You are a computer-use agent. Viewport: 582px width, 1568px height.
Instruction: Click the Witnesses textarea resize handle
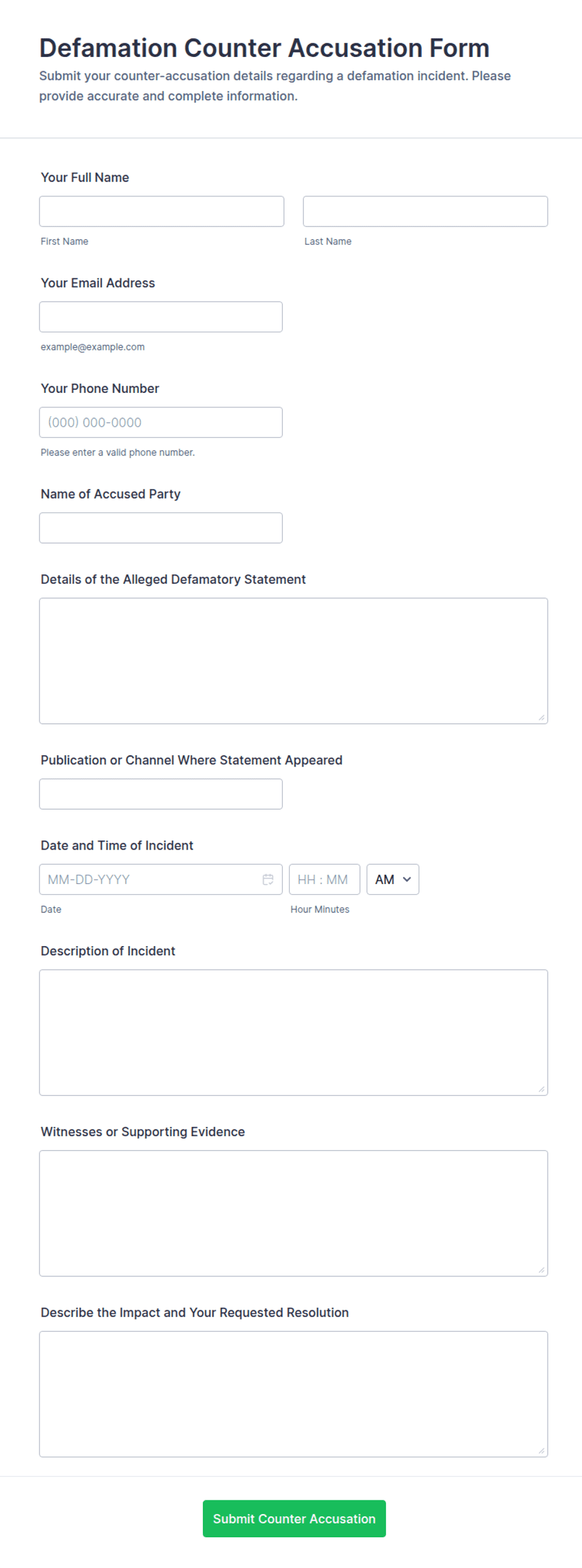(541, 1270)
